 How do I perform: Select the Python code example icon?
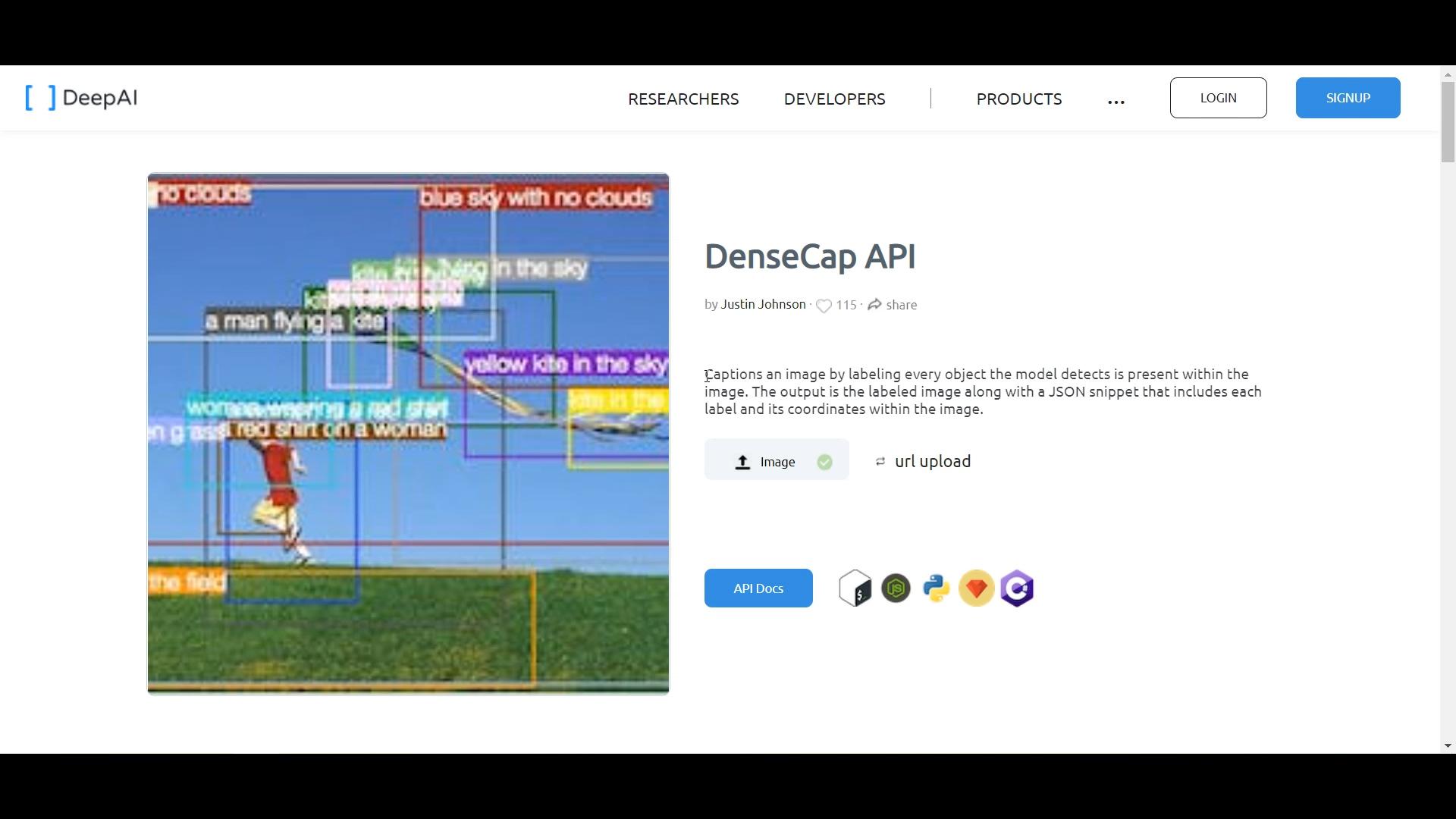tap(937, 588)
